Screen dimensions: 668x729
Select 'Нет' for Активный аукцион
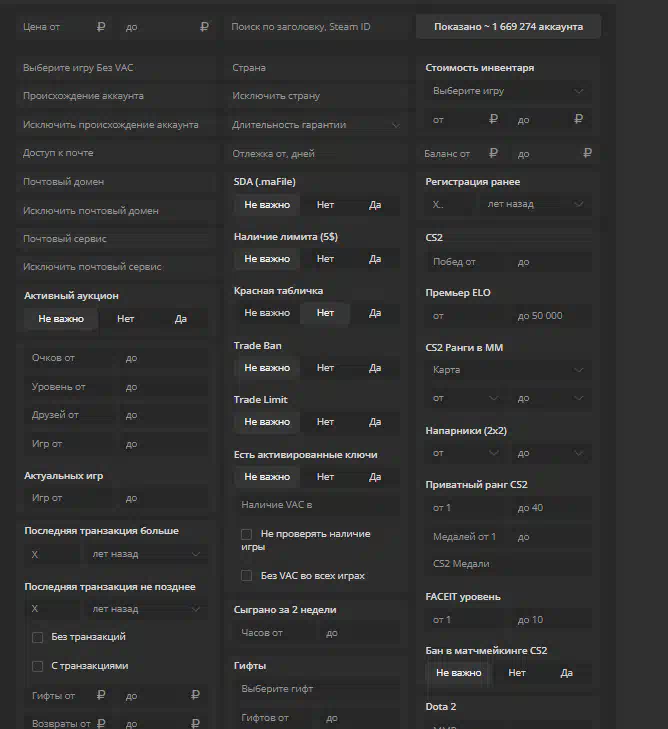click(x=126, y=319)
